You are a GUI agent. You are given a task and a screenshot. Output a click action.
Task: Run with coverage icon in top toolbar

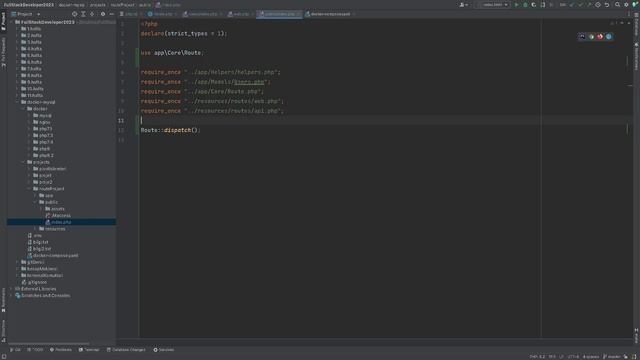(x=534, y=4)
